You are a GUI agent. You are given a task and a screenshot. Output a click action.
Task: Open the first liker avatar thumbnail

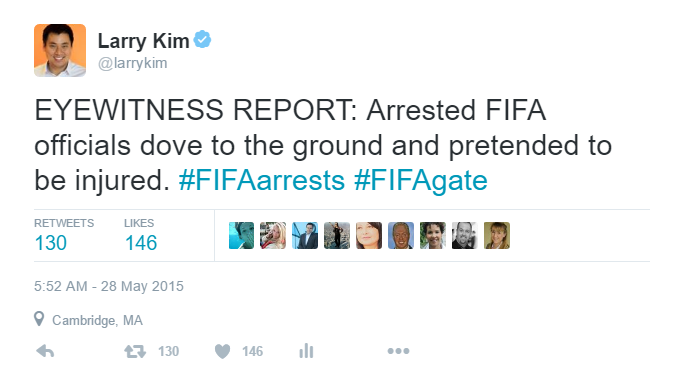click(241, 235)
